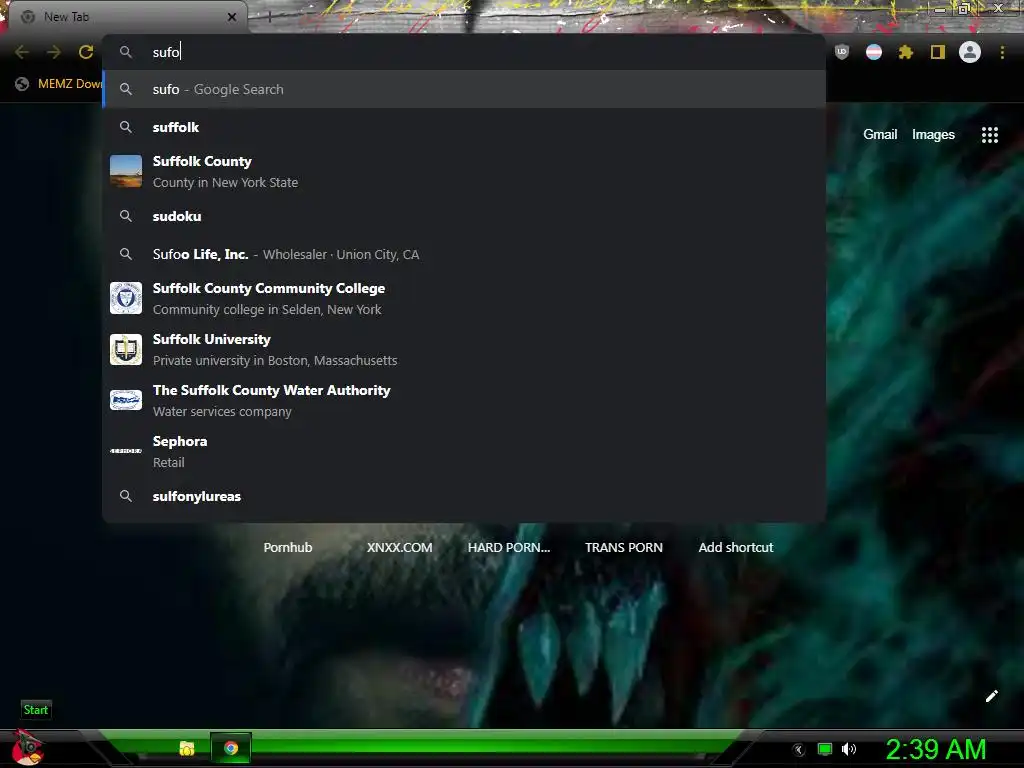
Task: Close the New Tab tab
Action: coord(232,17)
